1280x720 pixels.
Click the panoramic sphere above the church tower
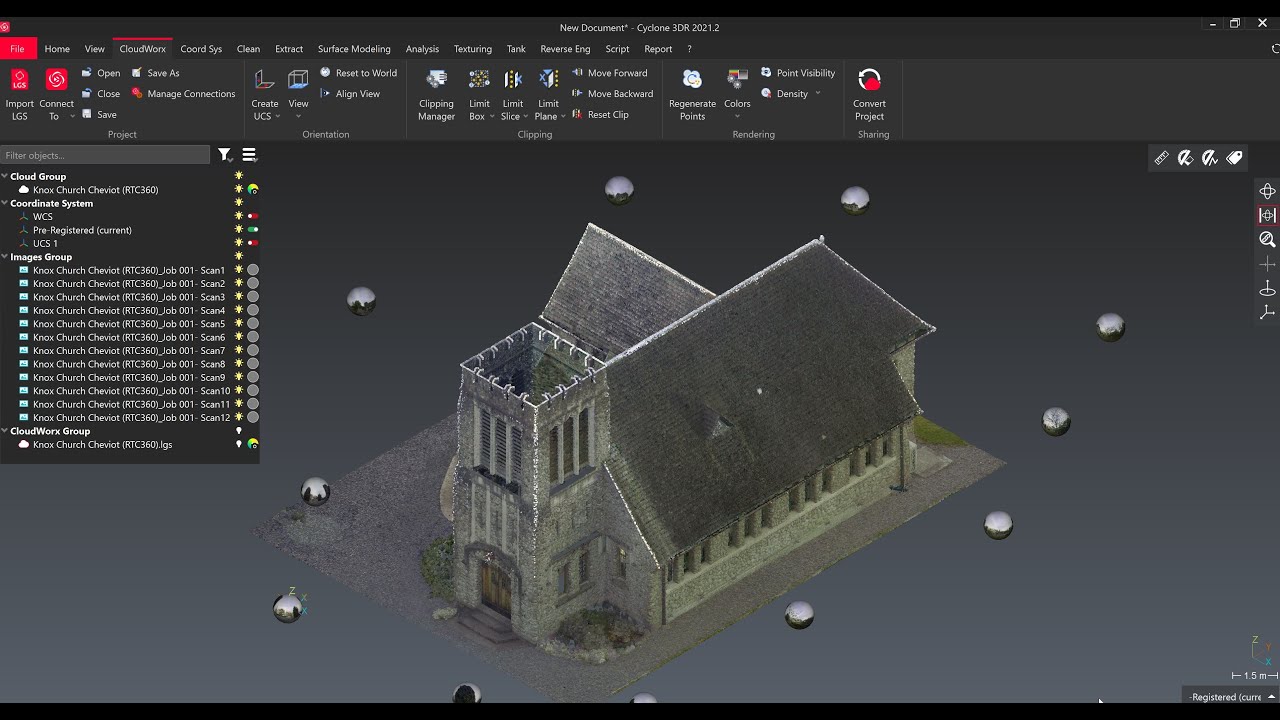point(619,190)
